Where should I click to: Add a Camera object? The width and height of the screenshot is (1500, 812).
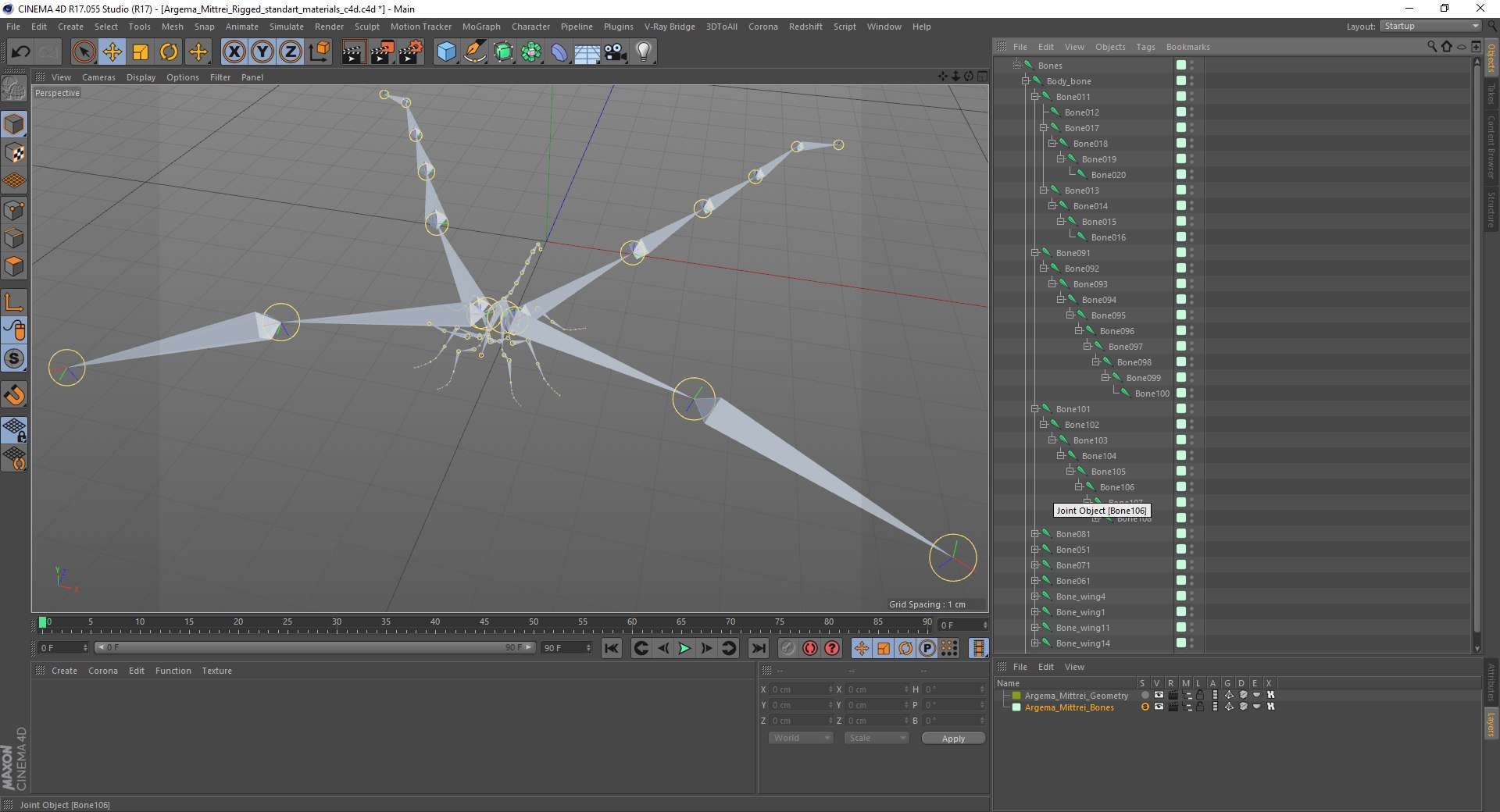coord(616,52)
